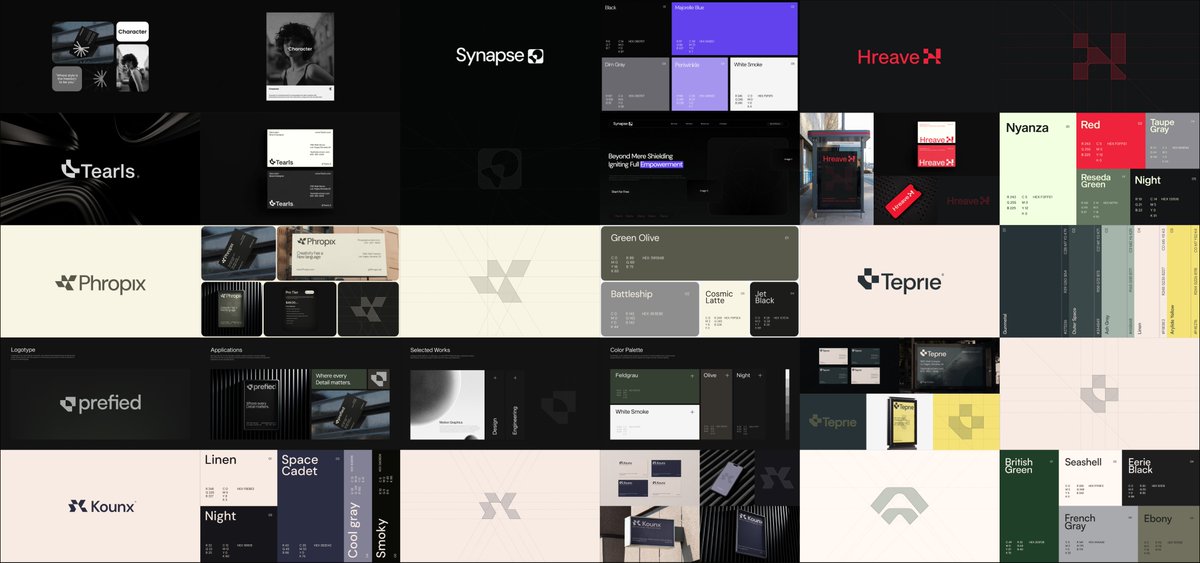Select the Phropix construction-grid mark
Image resolution: width=1200 pixels, height=563 pixels.
[x=499, y=281]
